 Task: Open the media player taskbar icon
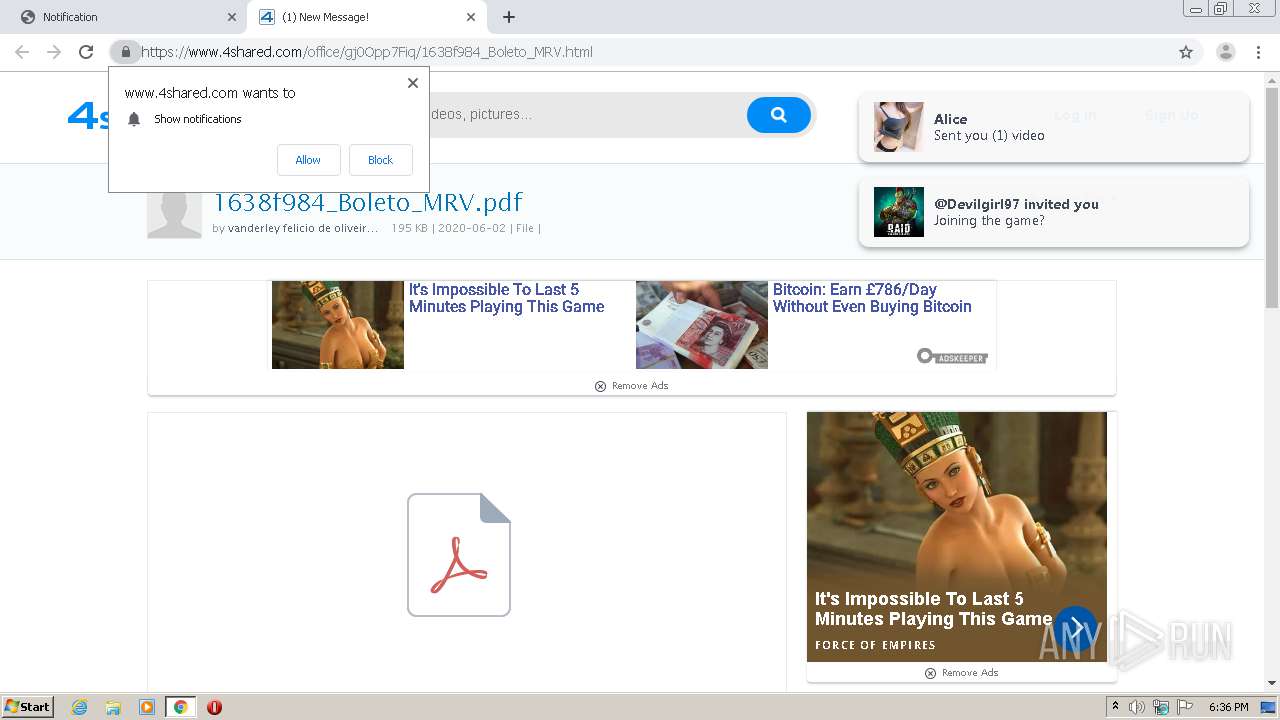click(147, 707)
